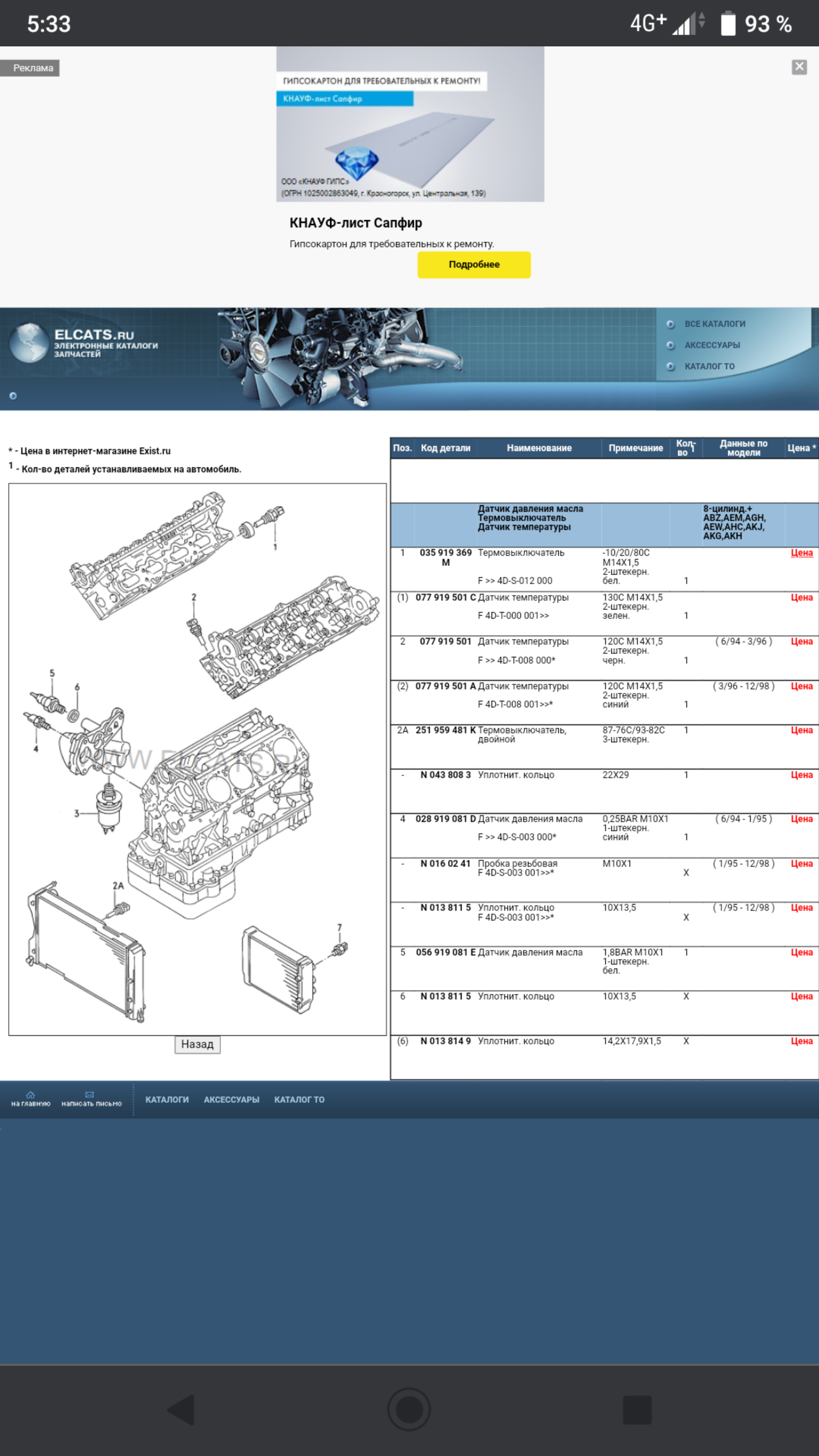Open Цена link for part 251 959 481 K
This screenshot has width=819, height=1456.
(801, 731)
